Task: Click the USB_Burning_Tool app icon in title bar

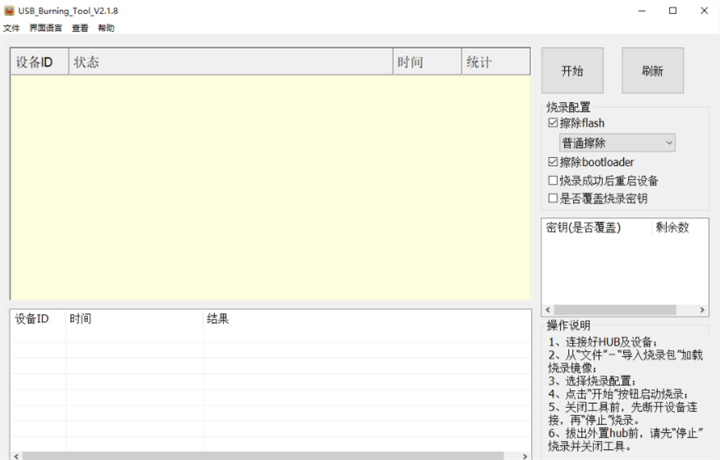Action: click(9, 10)
